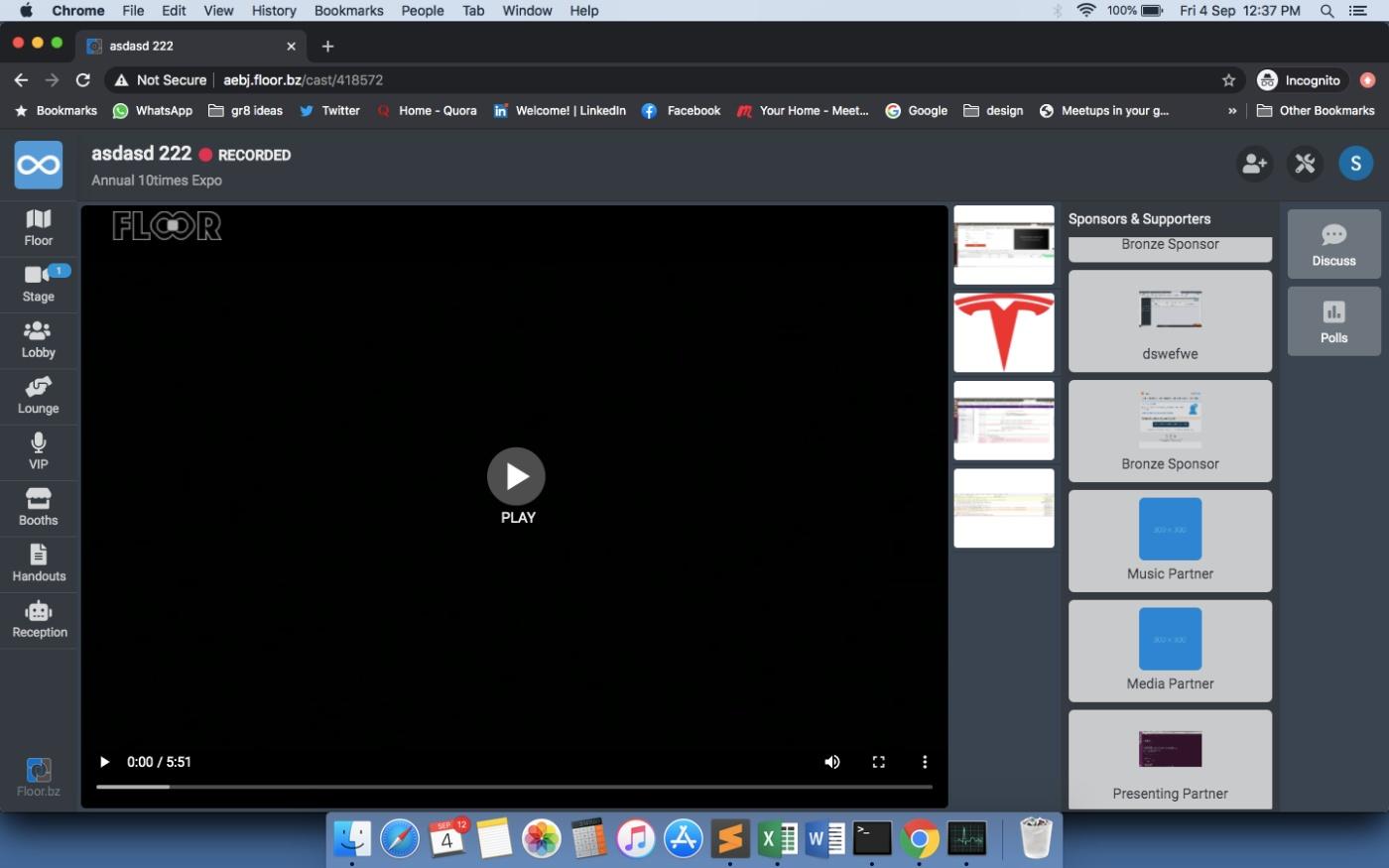The width and height of the screenshot is (1389, 868).
Task: Click the infinity logo at top left
Action: 39,165
